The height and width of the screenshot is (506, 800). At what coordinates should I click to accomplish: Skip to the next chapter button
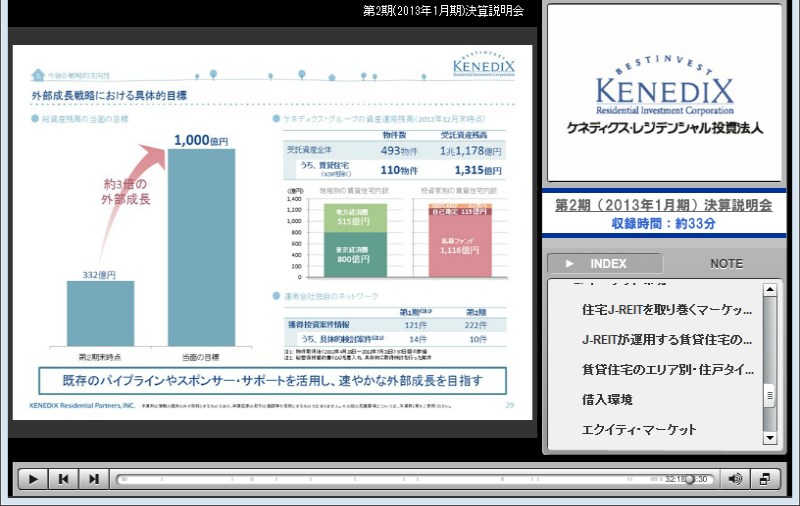click(x=93, y=479)
